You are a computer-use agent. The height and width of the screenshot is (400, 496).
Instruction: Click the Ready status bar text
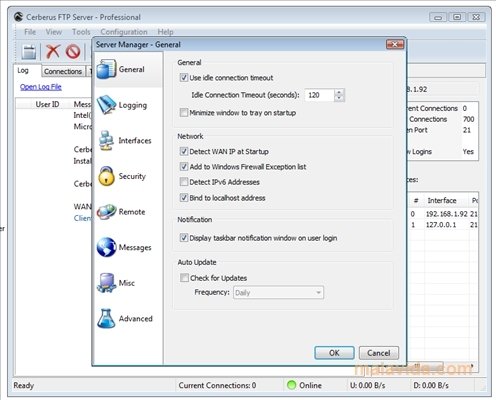point(24,385)
